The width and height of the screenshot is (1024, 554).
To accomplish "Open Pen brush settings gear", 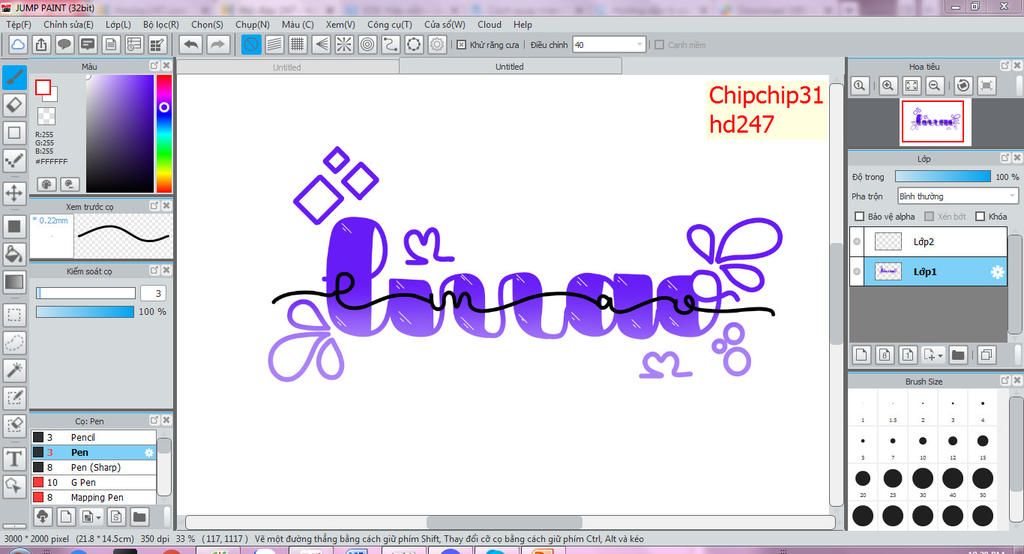I will tap(149, 452).
